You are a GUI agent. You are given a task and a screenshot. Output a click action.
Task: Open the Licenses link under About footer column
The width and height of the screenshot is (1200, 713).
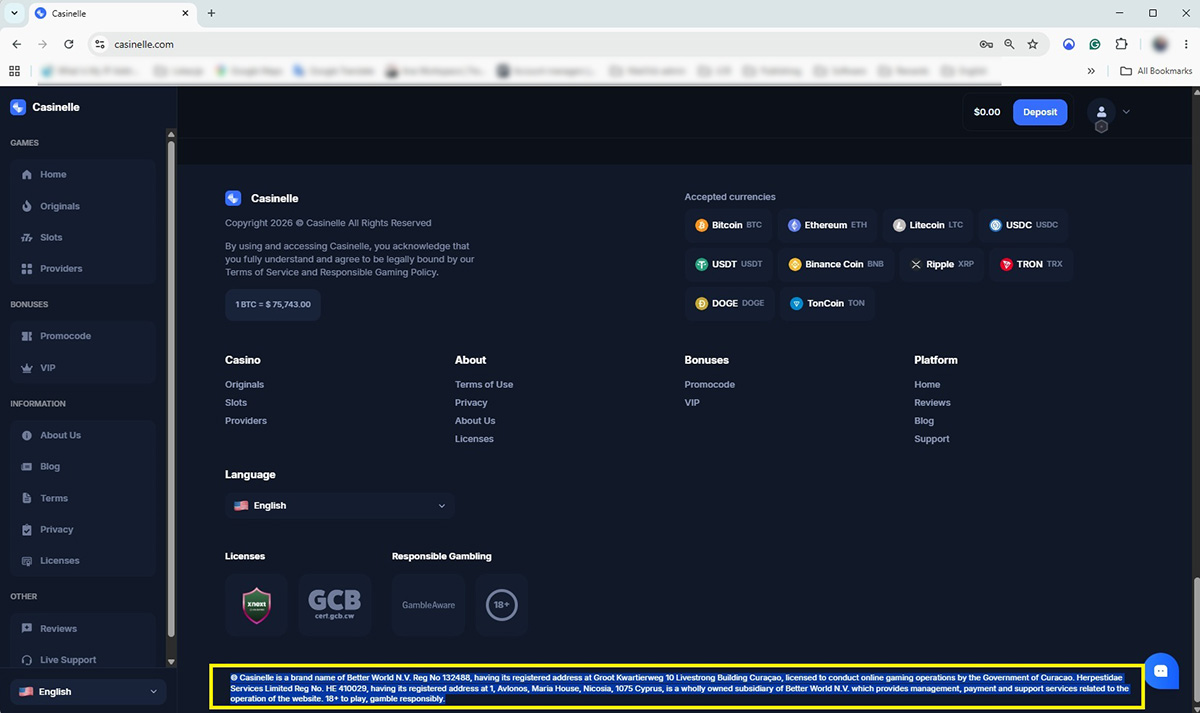coord(474,439)
